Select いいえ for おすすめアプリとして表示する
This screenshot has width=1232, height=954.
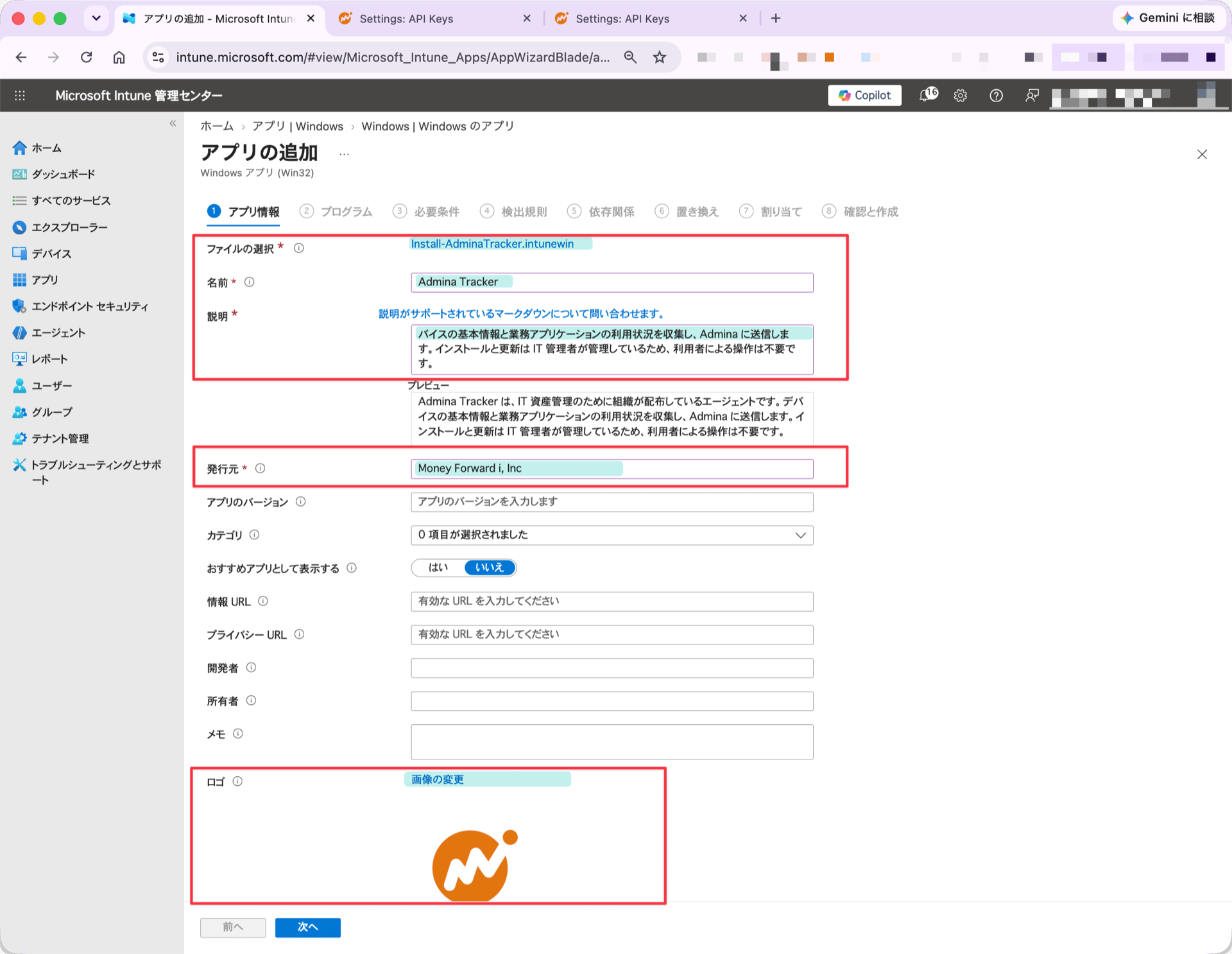[490, 568]
